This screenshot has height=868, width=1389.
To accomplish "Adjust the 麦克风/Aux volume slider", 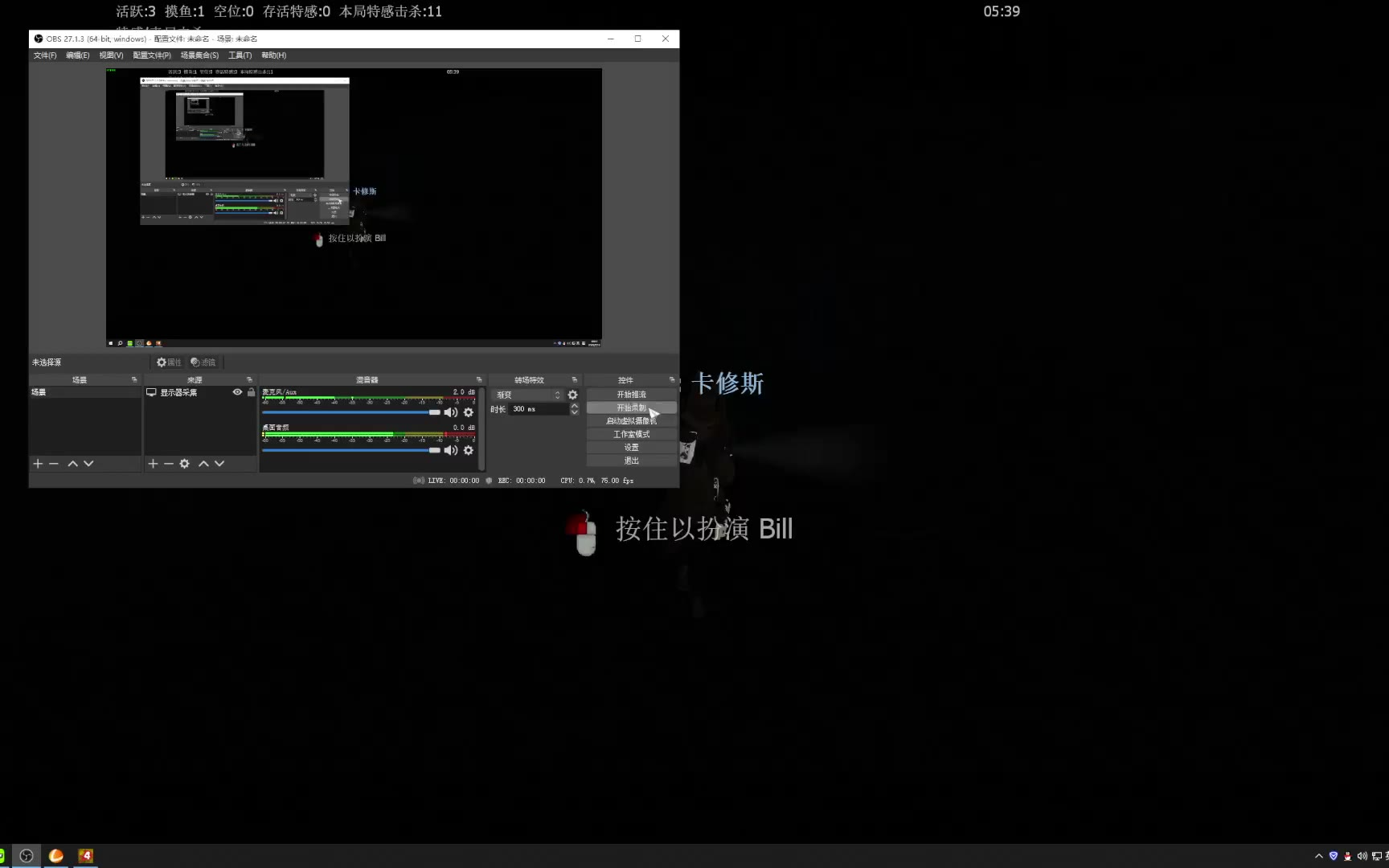I will coord(351,412).
